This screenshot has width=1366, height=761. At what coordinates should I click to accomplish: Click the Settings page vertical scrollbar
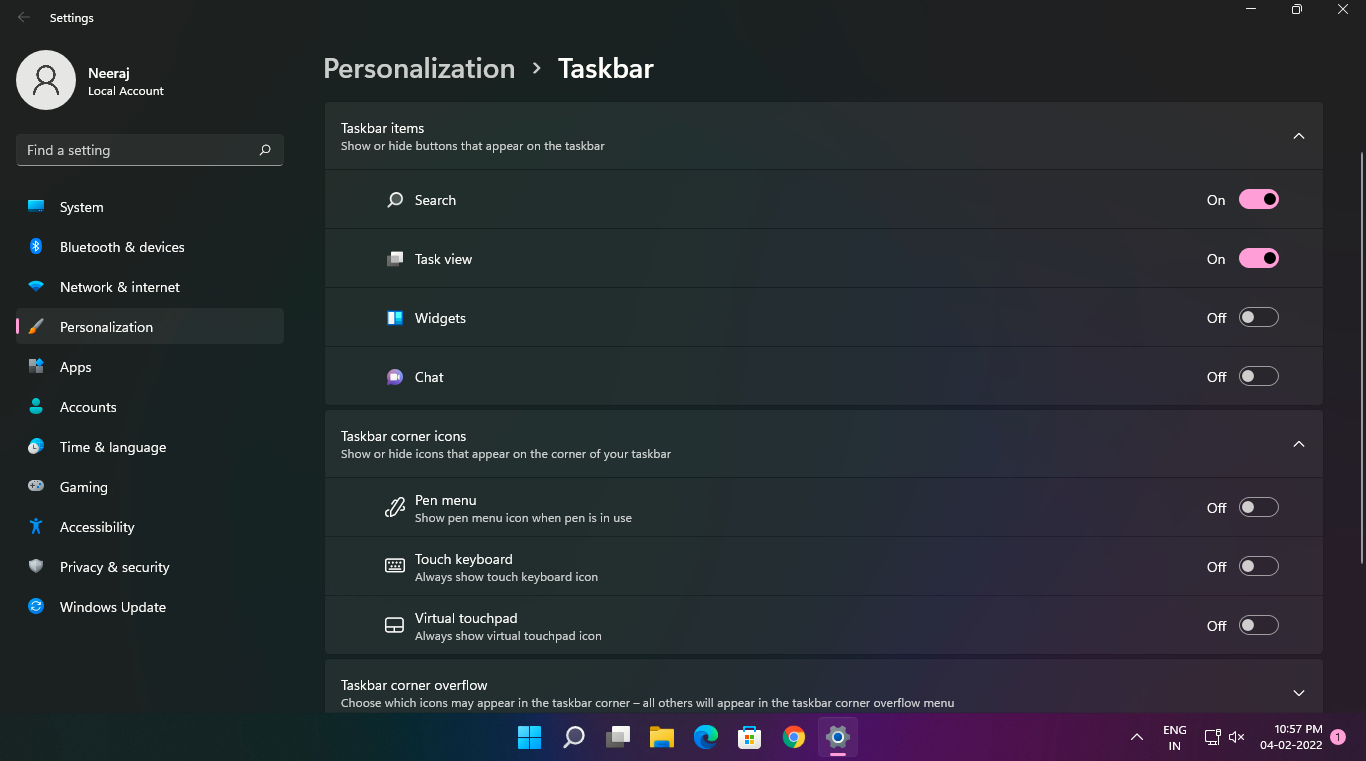click(x=1360, y=358)
